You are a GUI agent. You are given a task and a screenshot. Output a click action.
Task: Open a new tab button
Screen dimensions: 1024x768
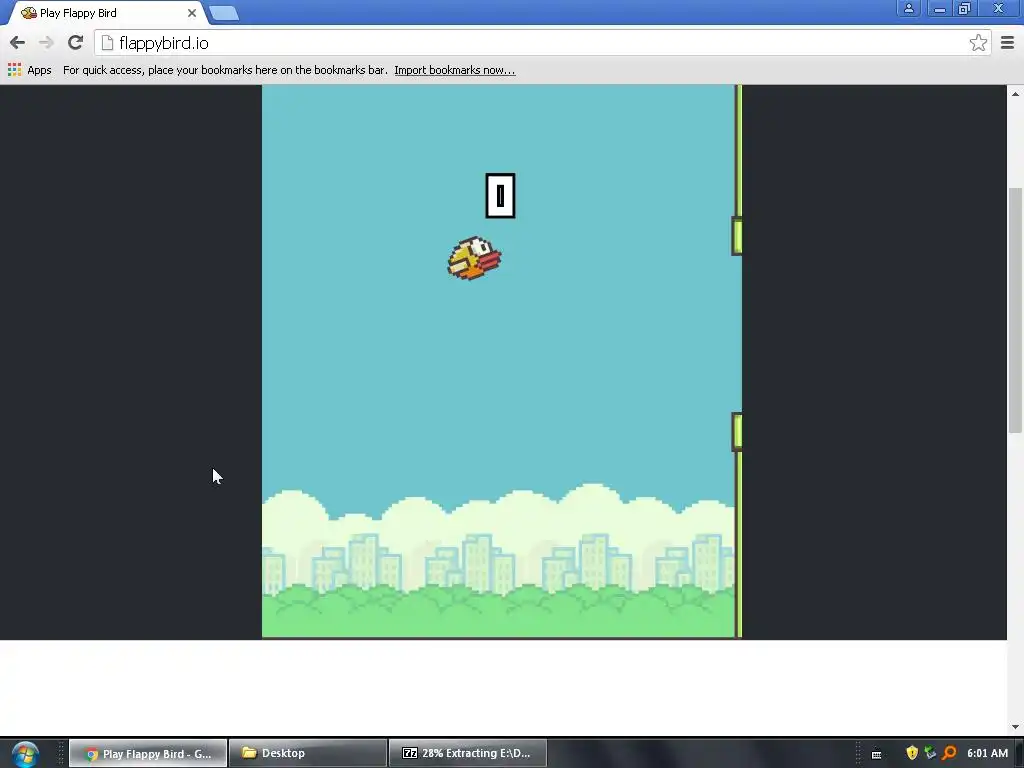pos(224,13)
